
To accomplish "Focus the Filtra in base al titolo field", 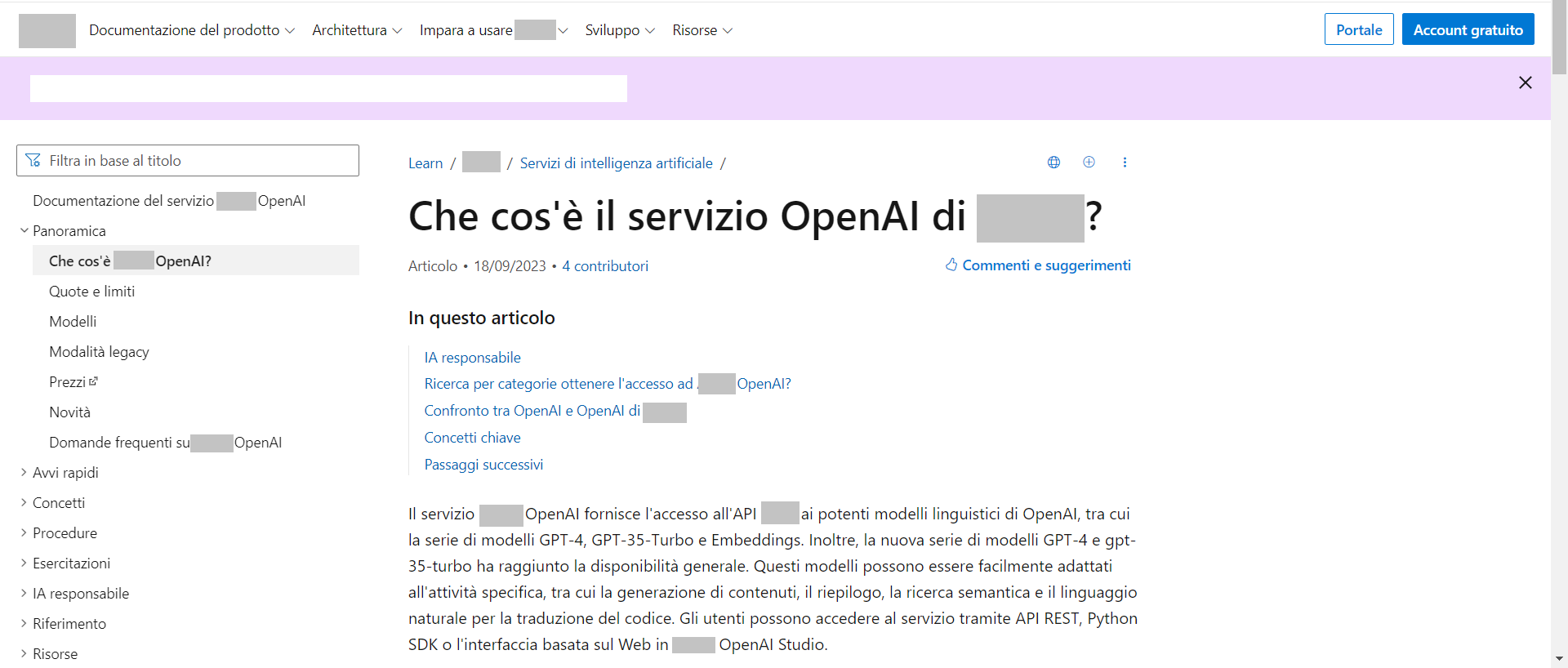I will (188, 160).
